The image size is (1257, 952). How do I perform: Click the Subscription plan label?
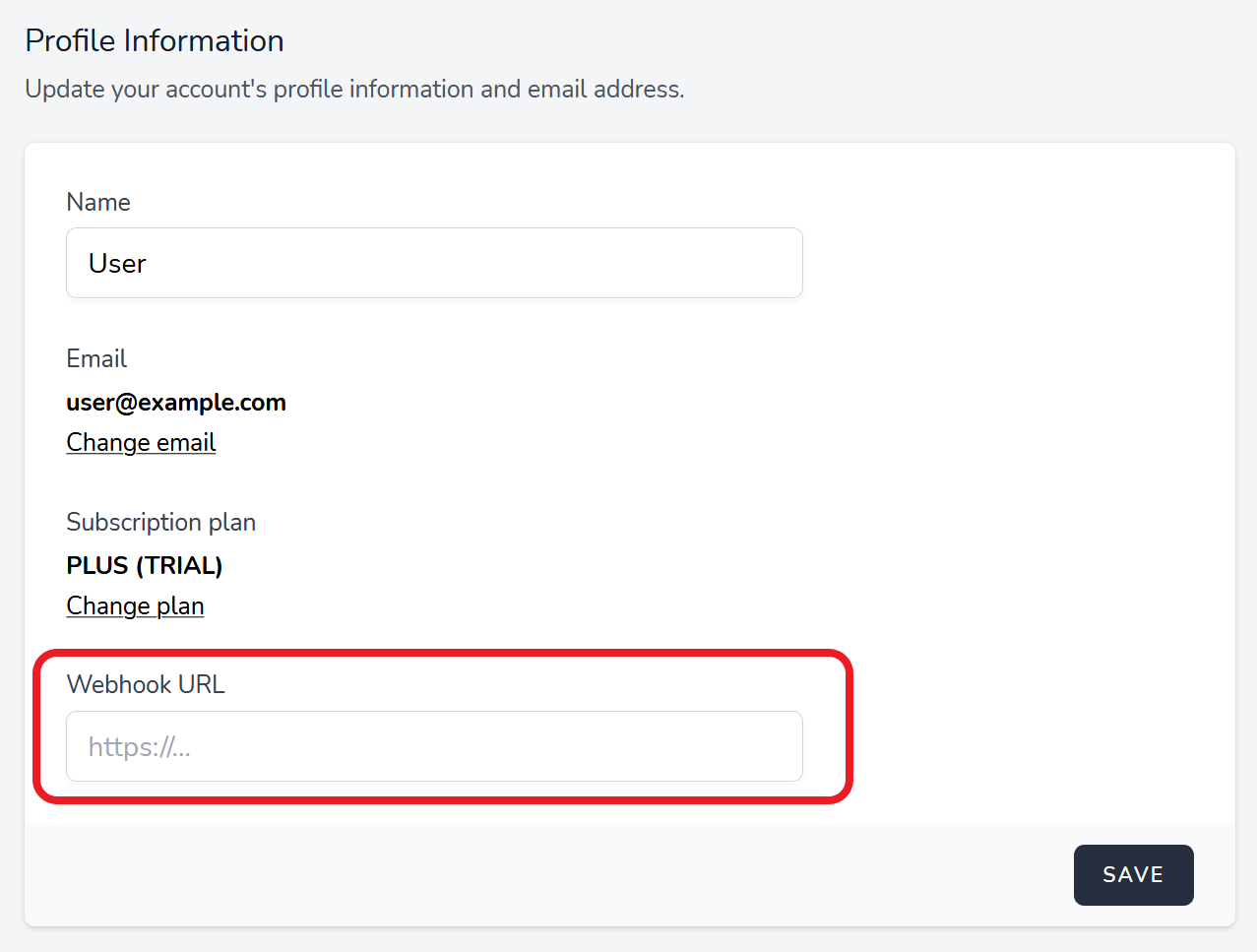tap(160, 522)
